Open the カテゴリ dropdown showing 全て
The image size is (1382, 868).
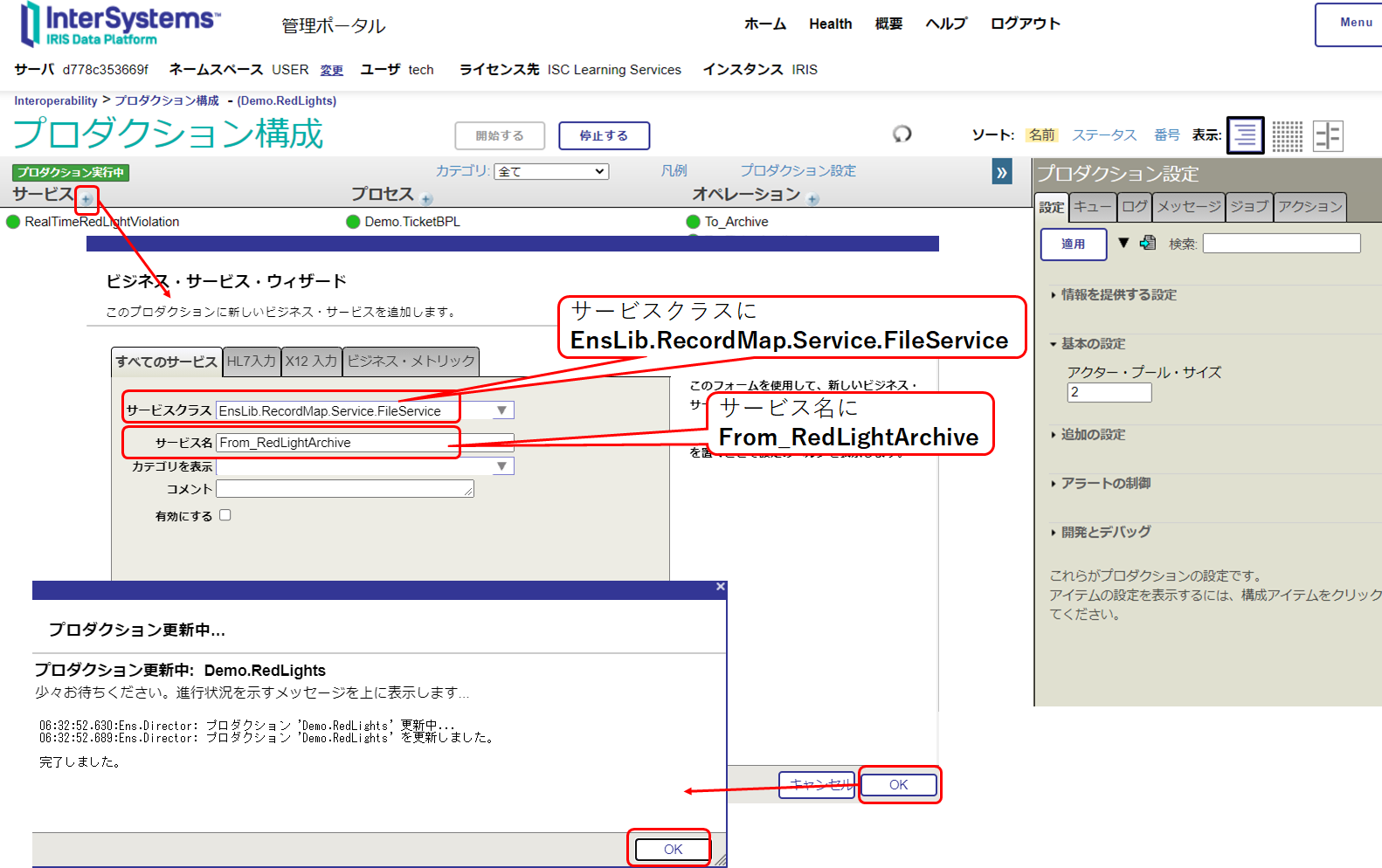(x=551, y=171)
